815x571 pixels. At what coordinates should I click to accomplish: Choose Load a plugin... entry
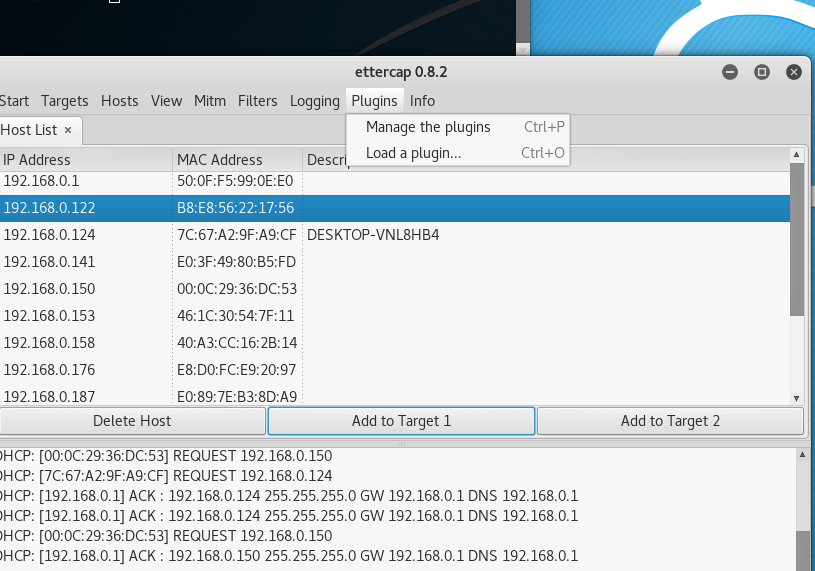click(x=458, y=153)
